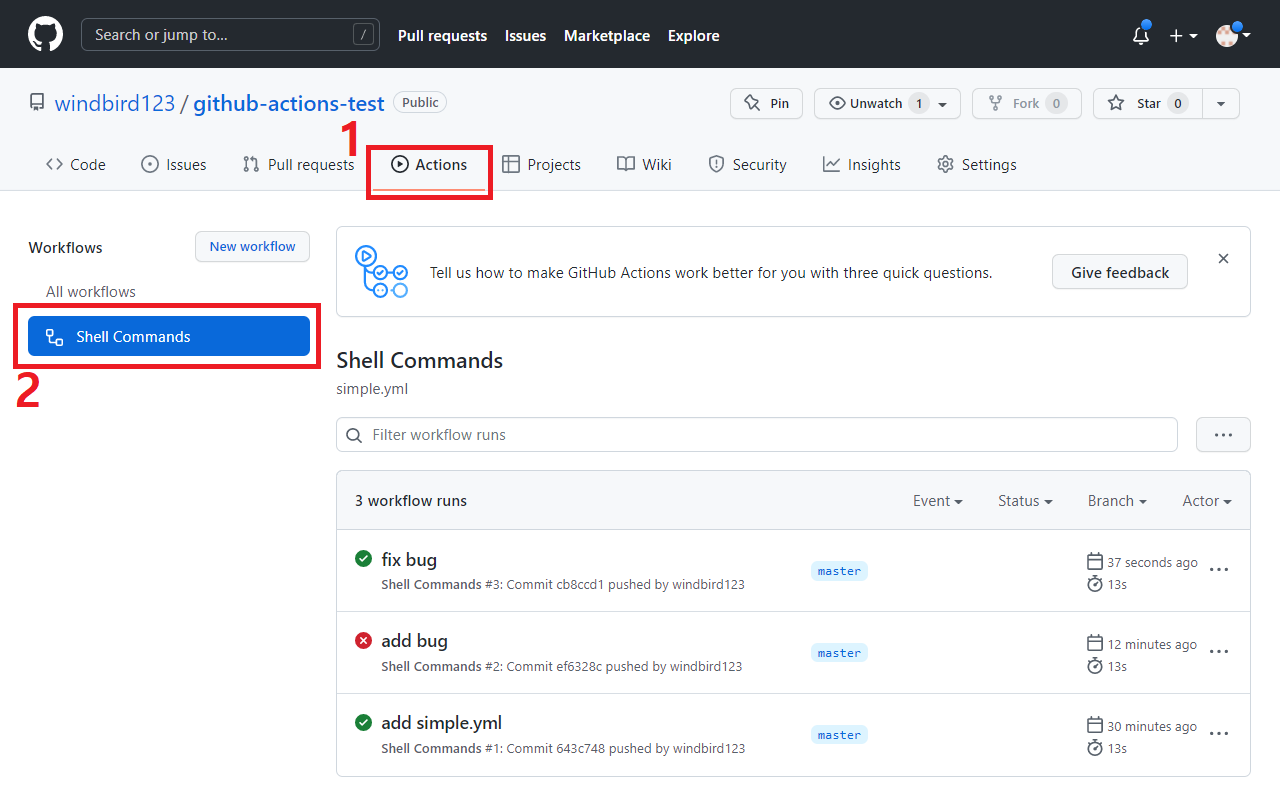Viewport: 1280px width, 787px height.
Task: Click the Unwatch count badge 1
Action: [919, 103]
